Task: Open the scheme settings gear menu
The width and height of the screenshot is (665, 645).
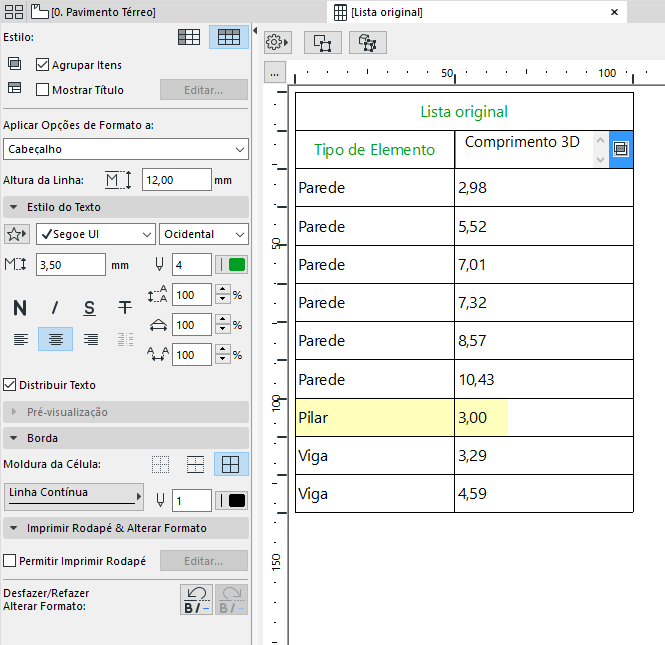Action: coord(277,42)
